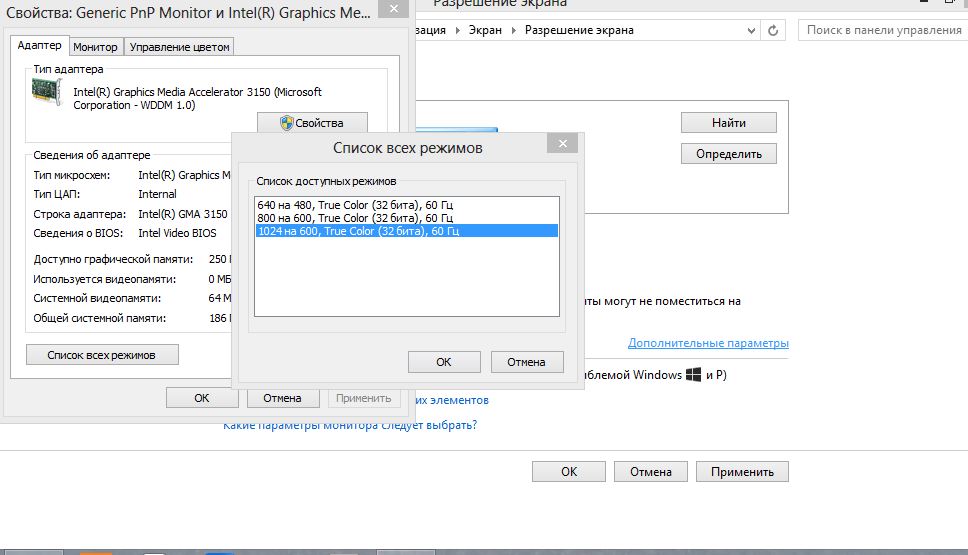The height and width of the screenshot is (555, 968).
Task: Open the address bar history dropdown arrow
Action: coord(752,30)
